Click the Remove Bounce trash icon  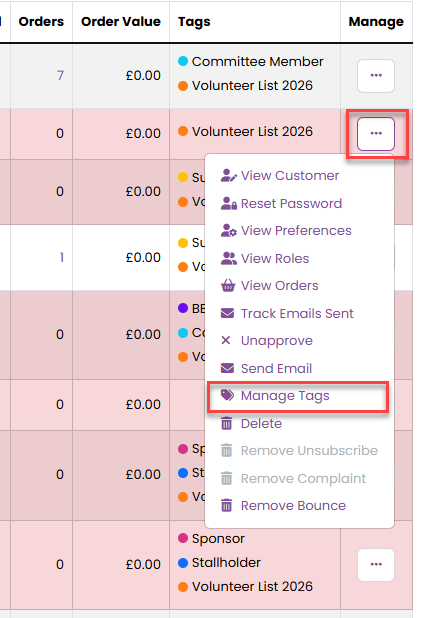(227, 505)
